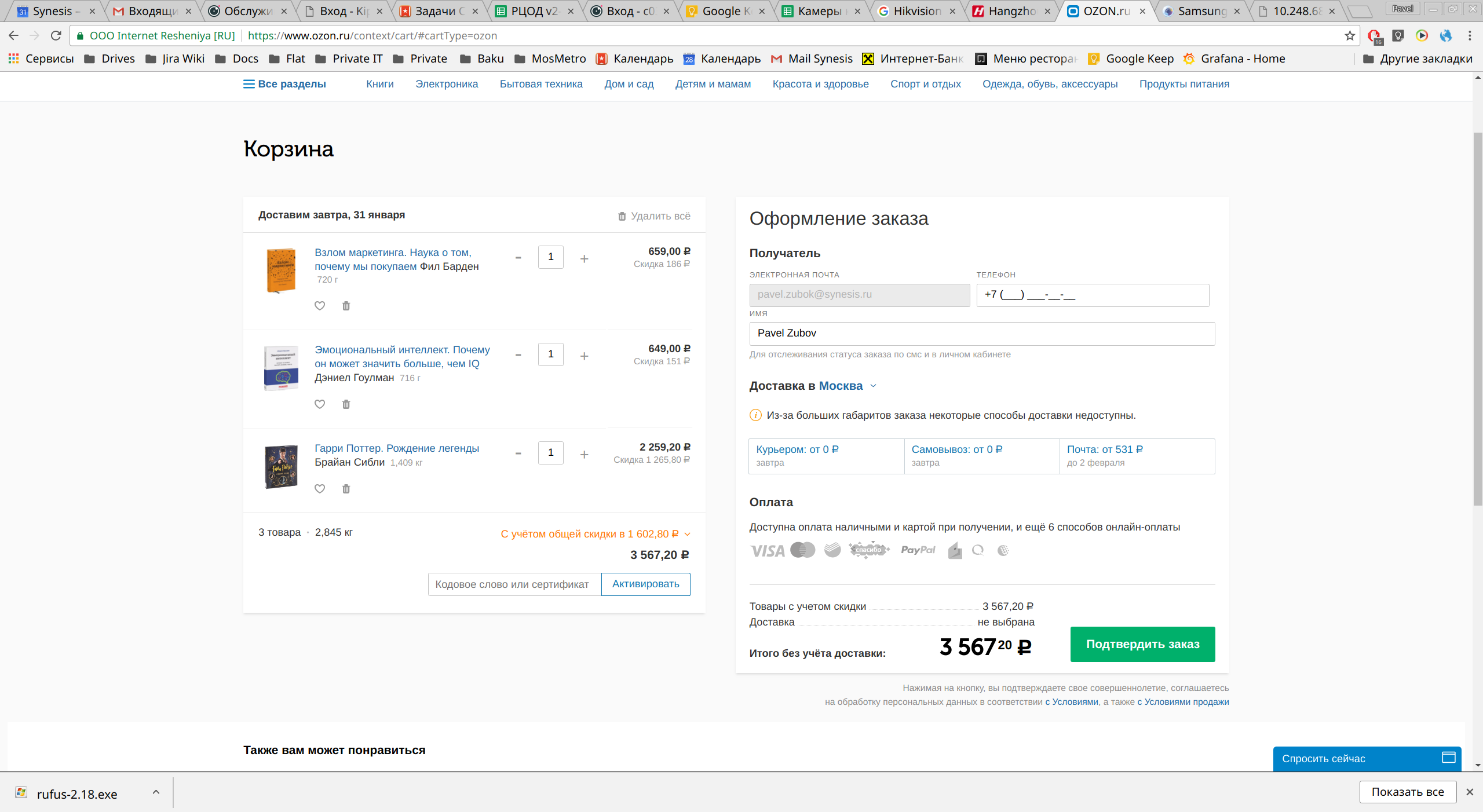The image size is (1483, 812).
Task: Click Показать все downloads button
Action: click(1408, 792)
